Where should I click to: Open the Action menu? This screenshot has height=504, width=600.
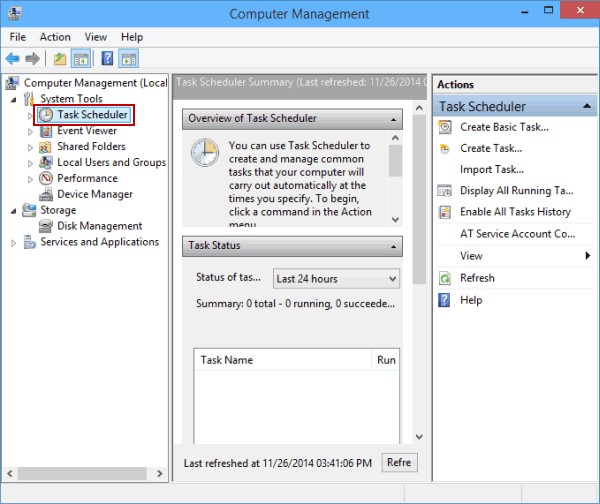pyautogui.click(x=55, y=37)
